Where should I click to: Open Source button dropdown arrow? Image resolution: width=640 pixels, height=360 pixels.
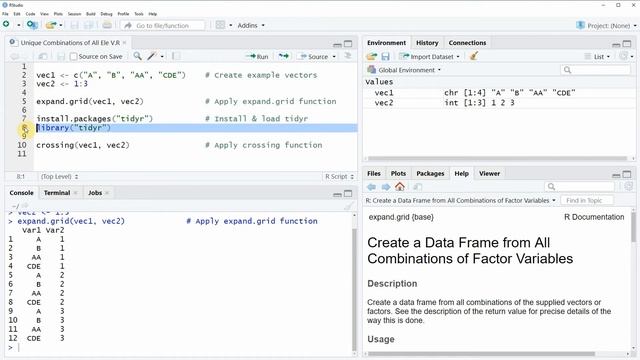click(x=334, y=57)
